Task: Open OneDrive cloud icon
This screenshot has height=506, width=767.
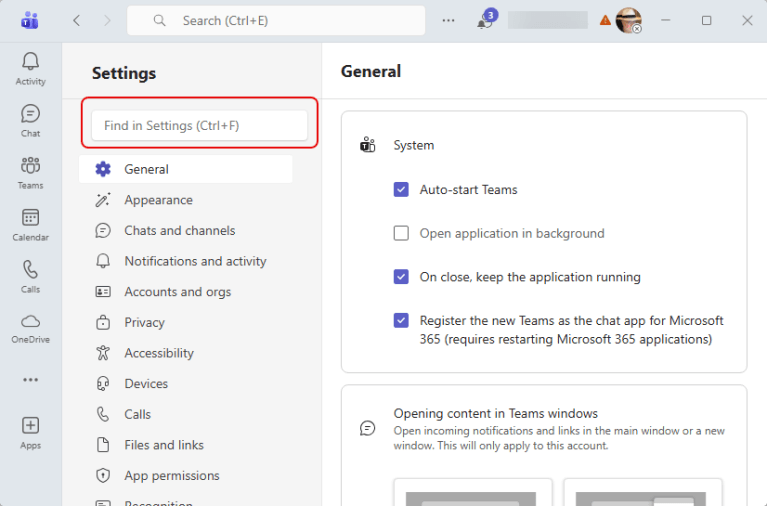Action: 30,327
